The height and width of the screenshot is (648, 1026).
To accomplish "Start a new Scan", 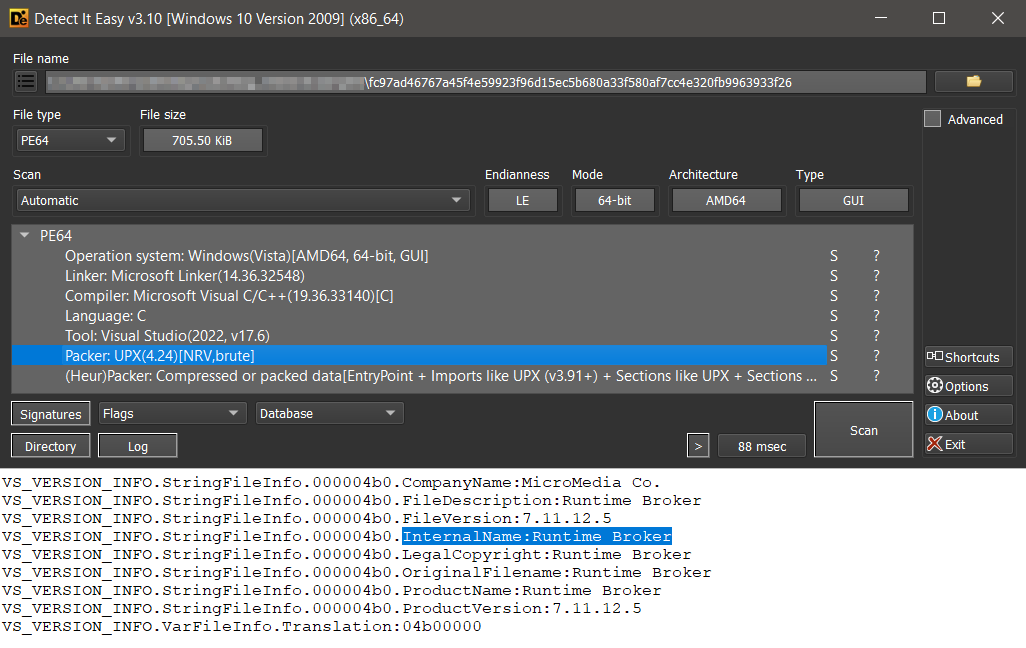I will coord(862,429).
